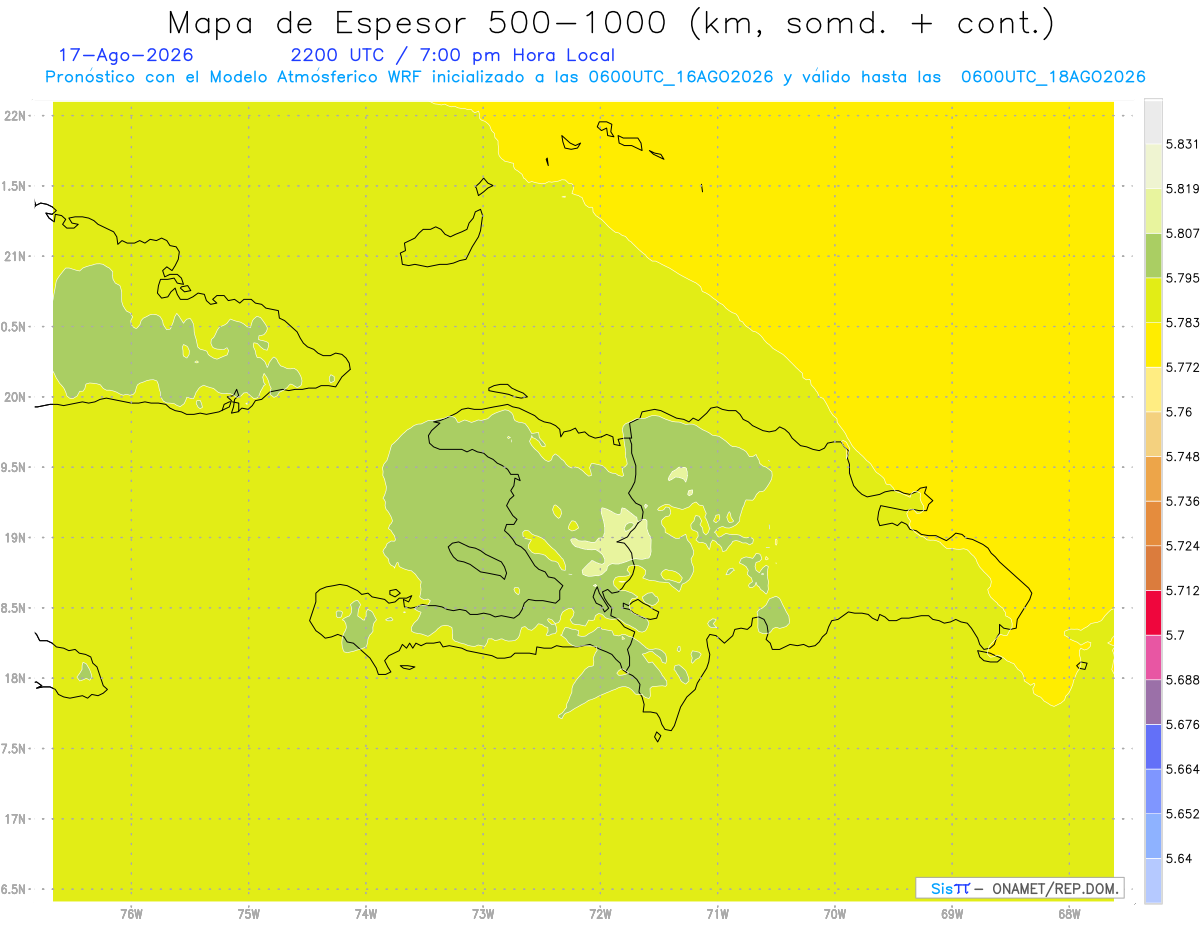Click the 18N latitude label
The height and width of the screenshot is (927, 1200).
click(x=17, y=679)
